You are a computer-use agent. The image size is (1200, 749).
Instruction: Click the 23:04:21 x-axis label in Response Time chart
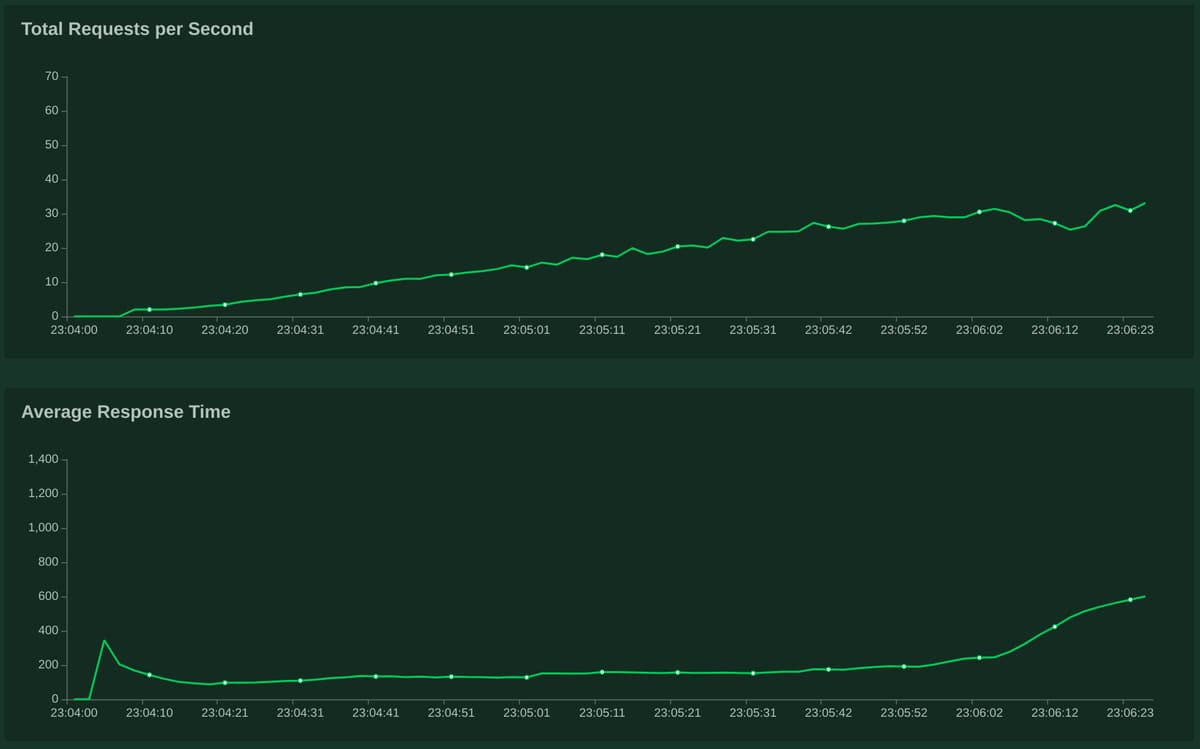coord(225,713)
